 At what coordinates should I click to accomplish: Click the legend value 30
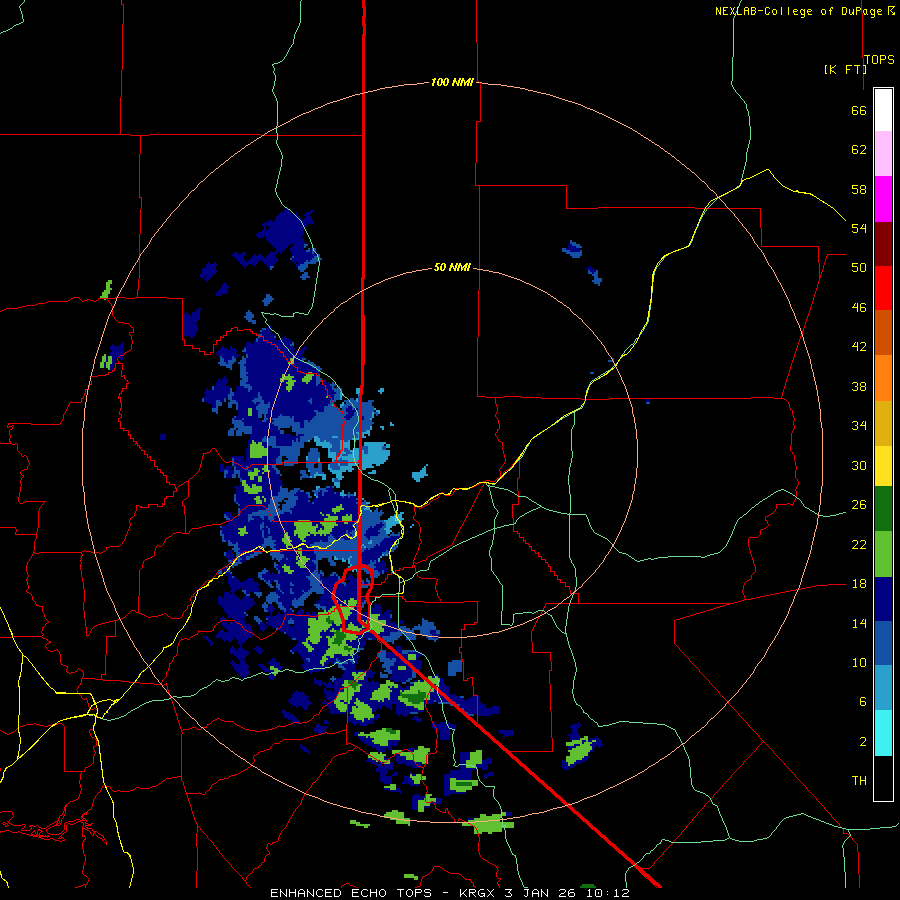point(859,465)
